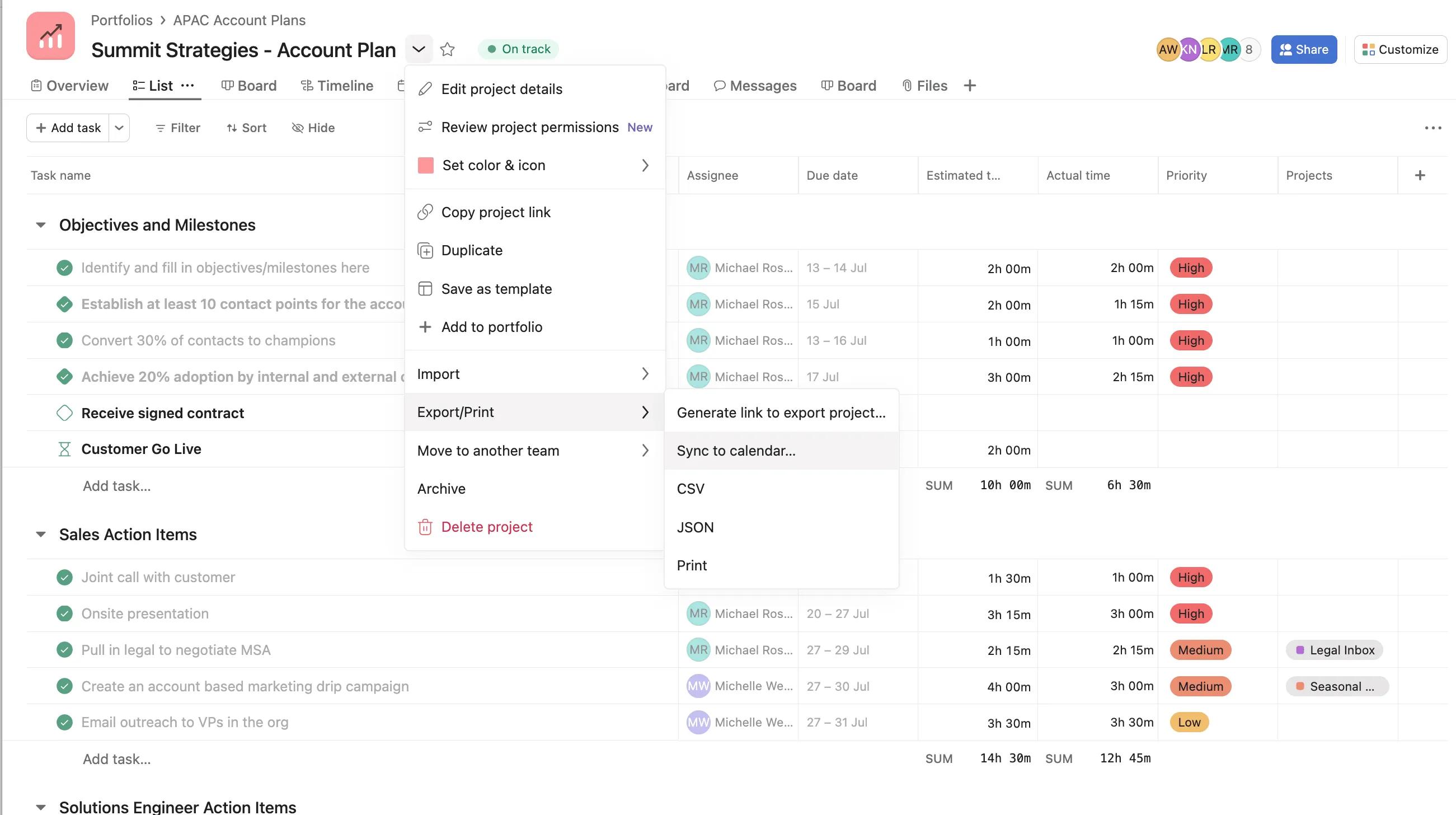Click the ellipsis next to the List tab
Viewport: 1456px width, 815px height.
[188, 86]
